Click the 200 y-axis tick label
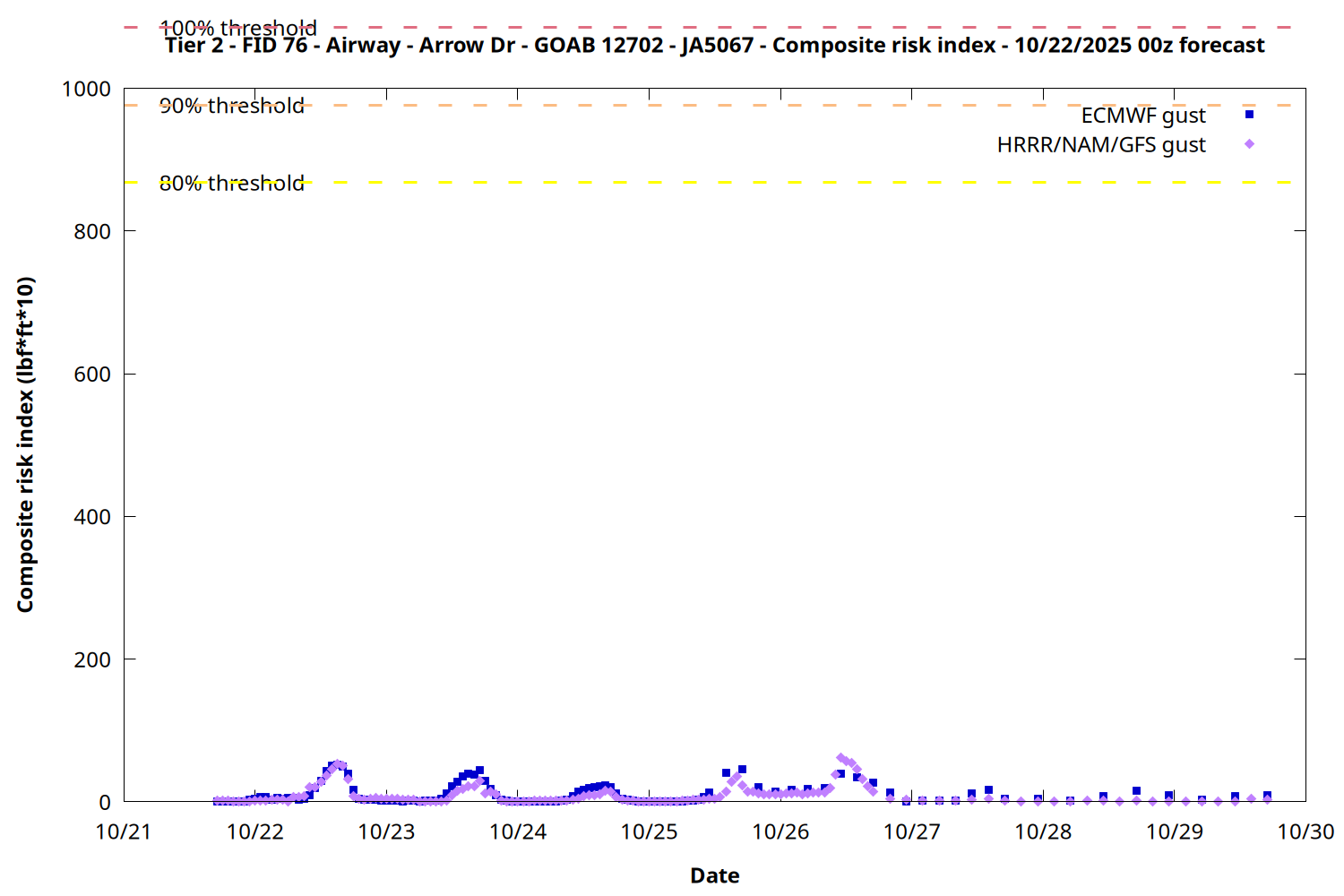Viewport: 1344px width, 896px height. pyautogui.click(x=92, y=660)
